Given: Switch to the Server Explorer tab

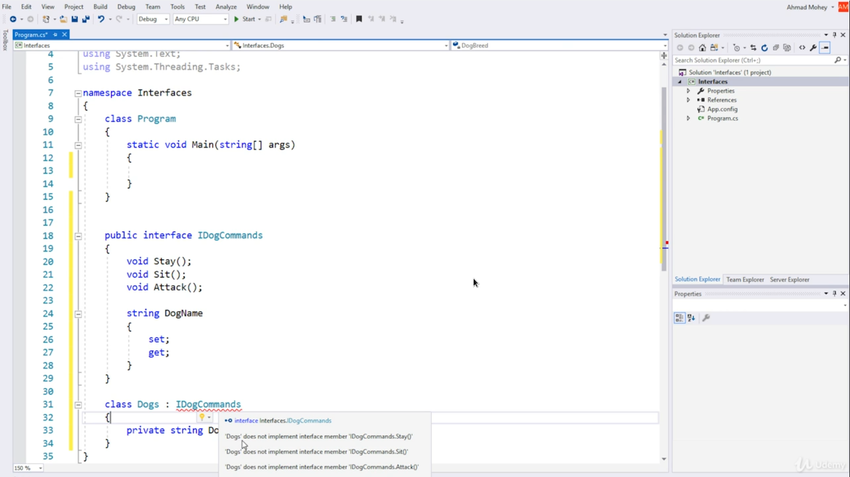Looking at the screenshot, I should pyautogui.click(x=789, y=280).
